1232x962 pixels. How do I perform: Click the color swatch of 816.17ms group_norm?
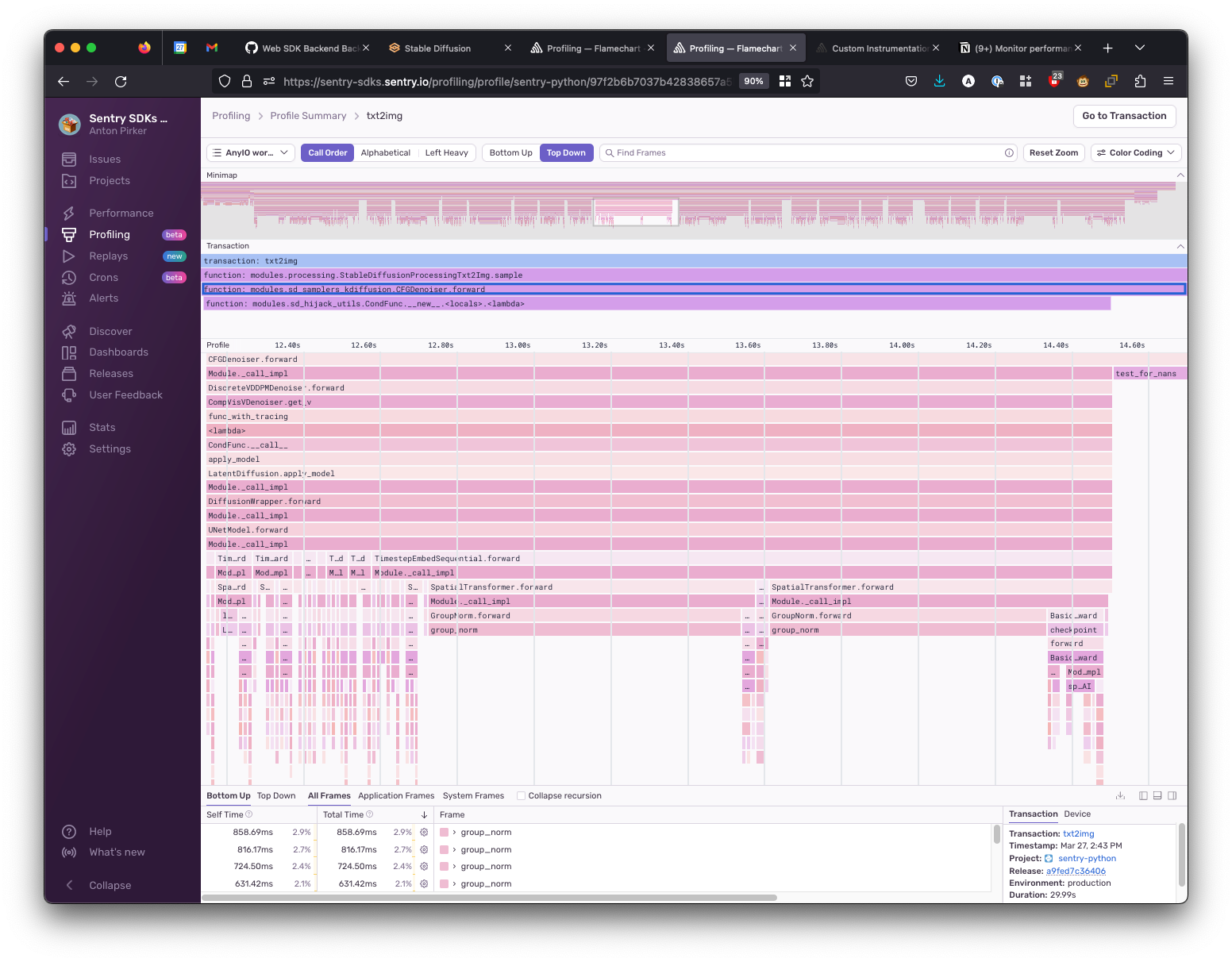tap(444, 850)
